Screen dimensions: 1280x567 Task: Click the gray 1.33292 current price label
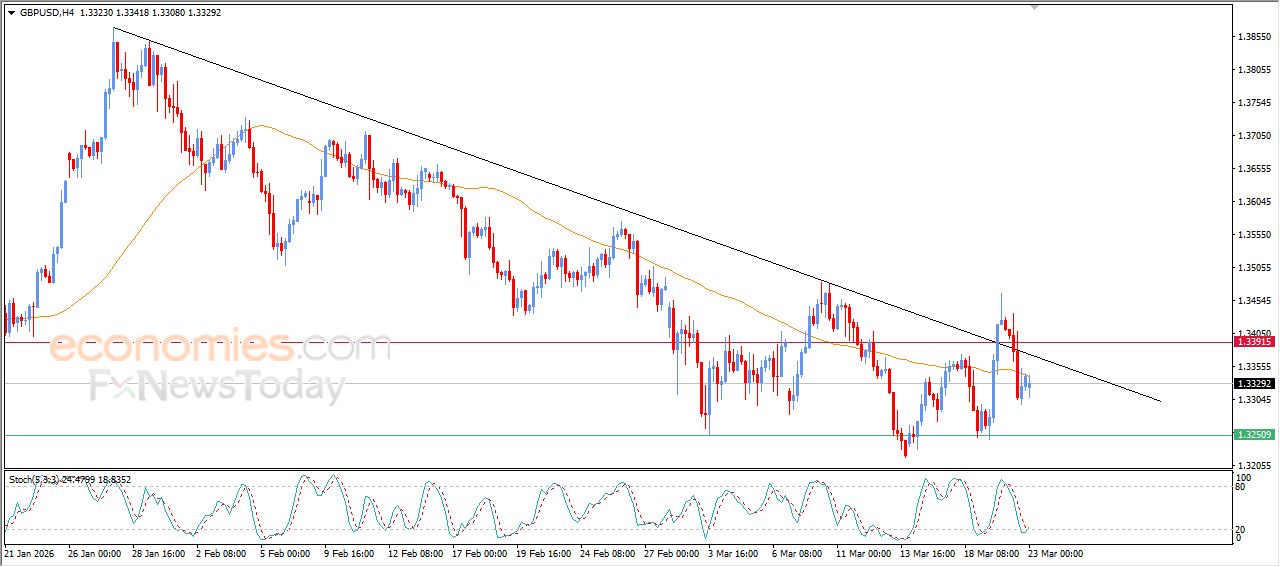pyautogui.click(x=1254, y=384)
